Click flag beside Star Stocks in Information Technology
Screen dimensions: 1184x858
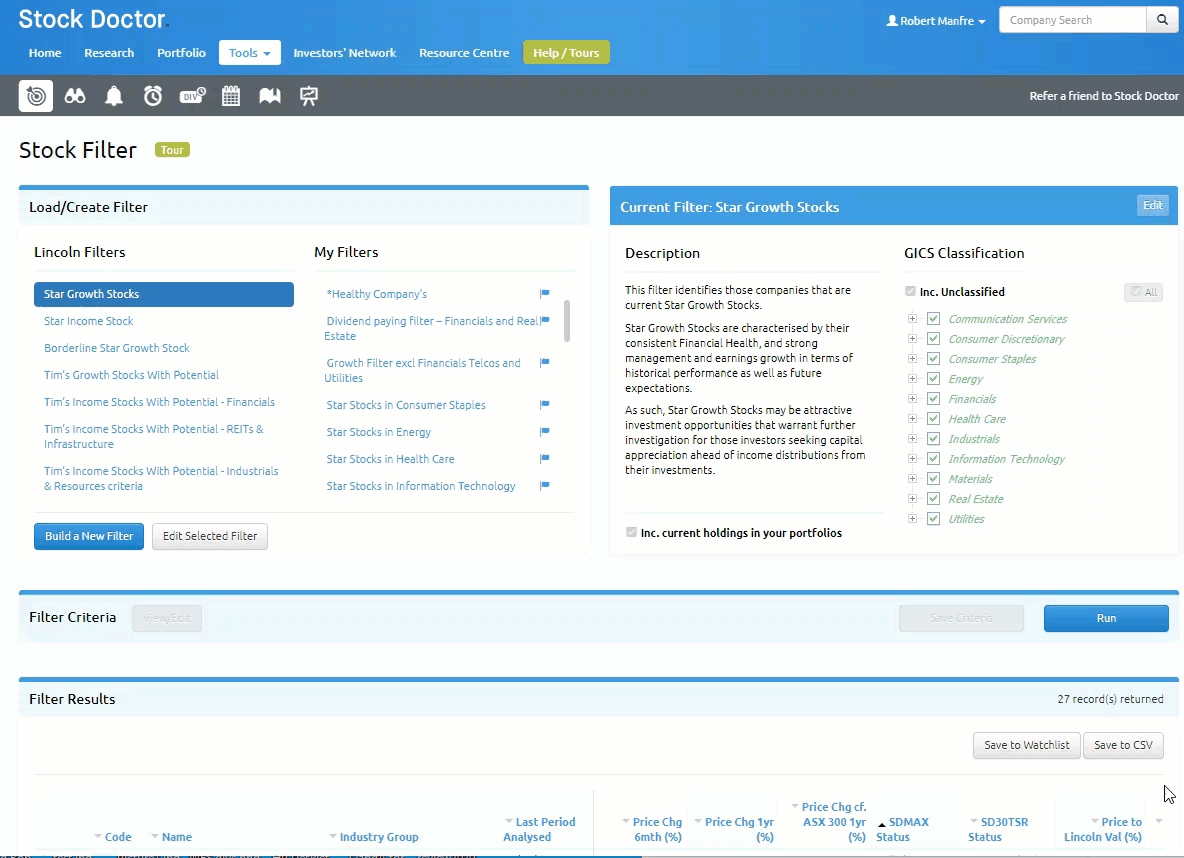point(544,486)
